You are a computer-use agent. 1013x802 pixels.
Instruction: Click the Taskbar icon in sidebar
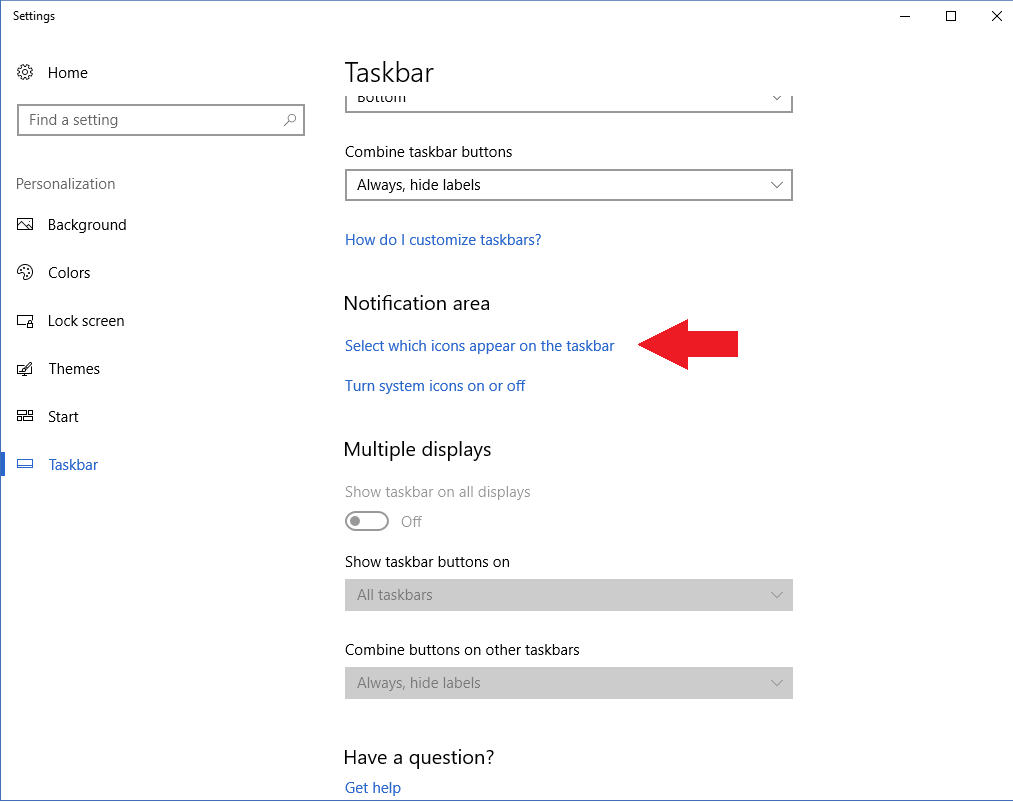tap(26, 465)
